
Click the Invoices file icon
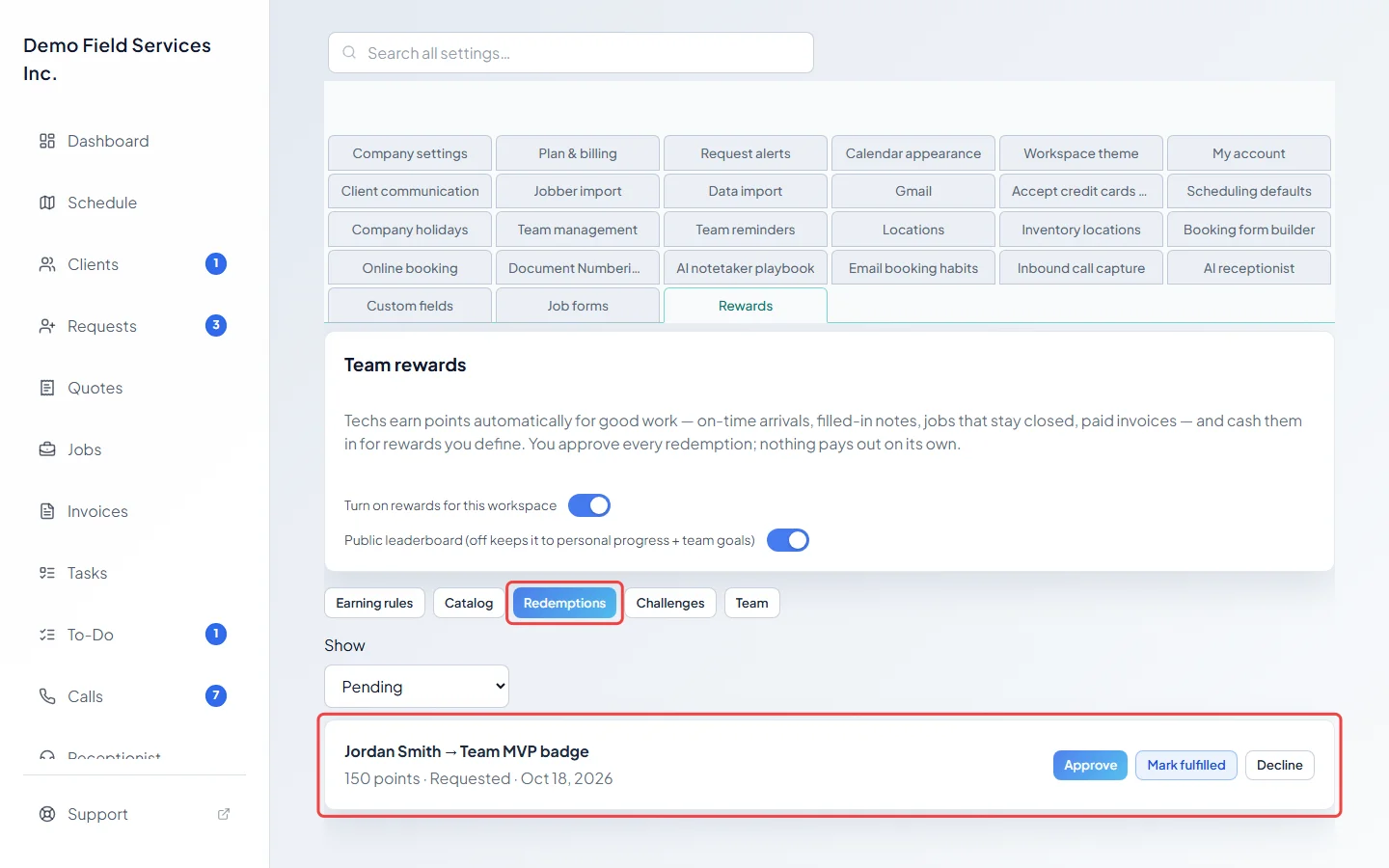(x=47, y=511)
